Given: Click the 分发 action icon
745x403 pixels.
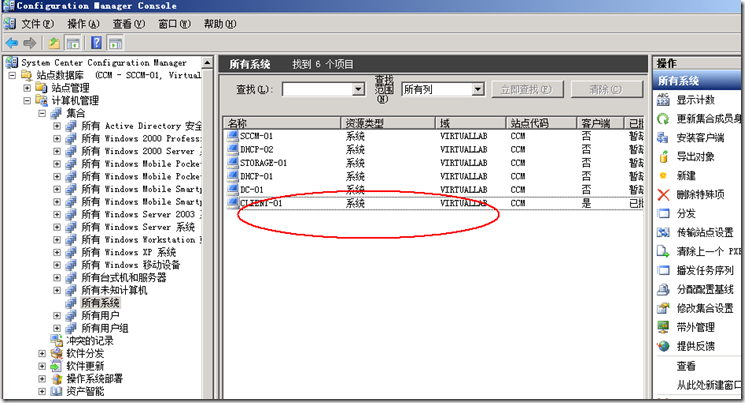Looking at the screenshot, I should 663,213.
